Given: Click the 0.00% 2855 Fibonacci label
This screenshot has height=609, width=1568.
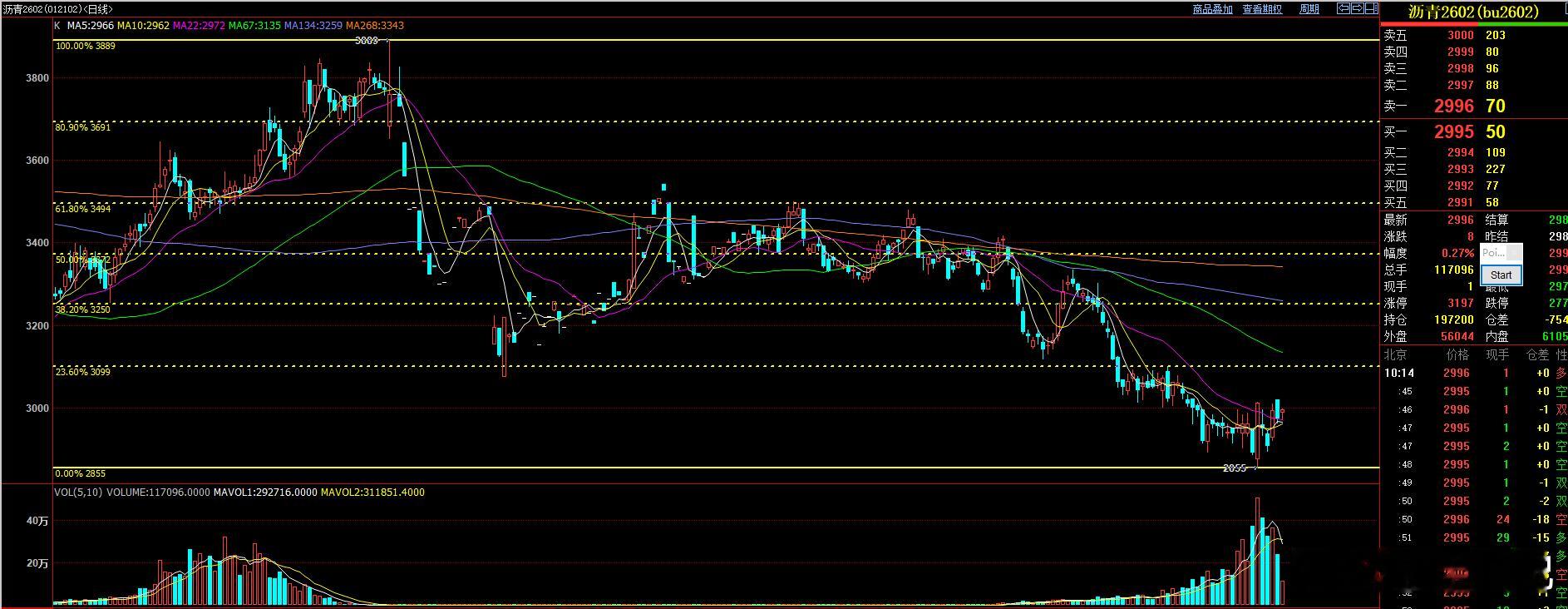Looking at the screenshot, I should (x=81, y=473).
